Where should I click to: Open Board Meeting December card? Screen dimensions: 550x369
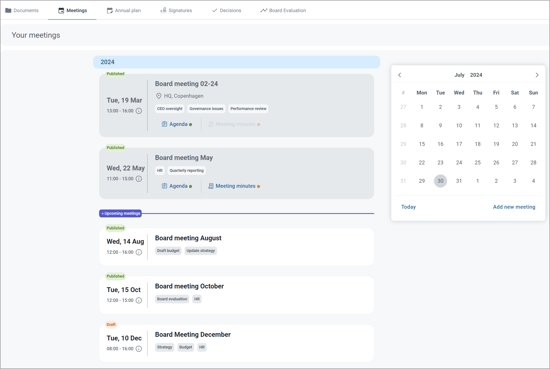point(236,343)
